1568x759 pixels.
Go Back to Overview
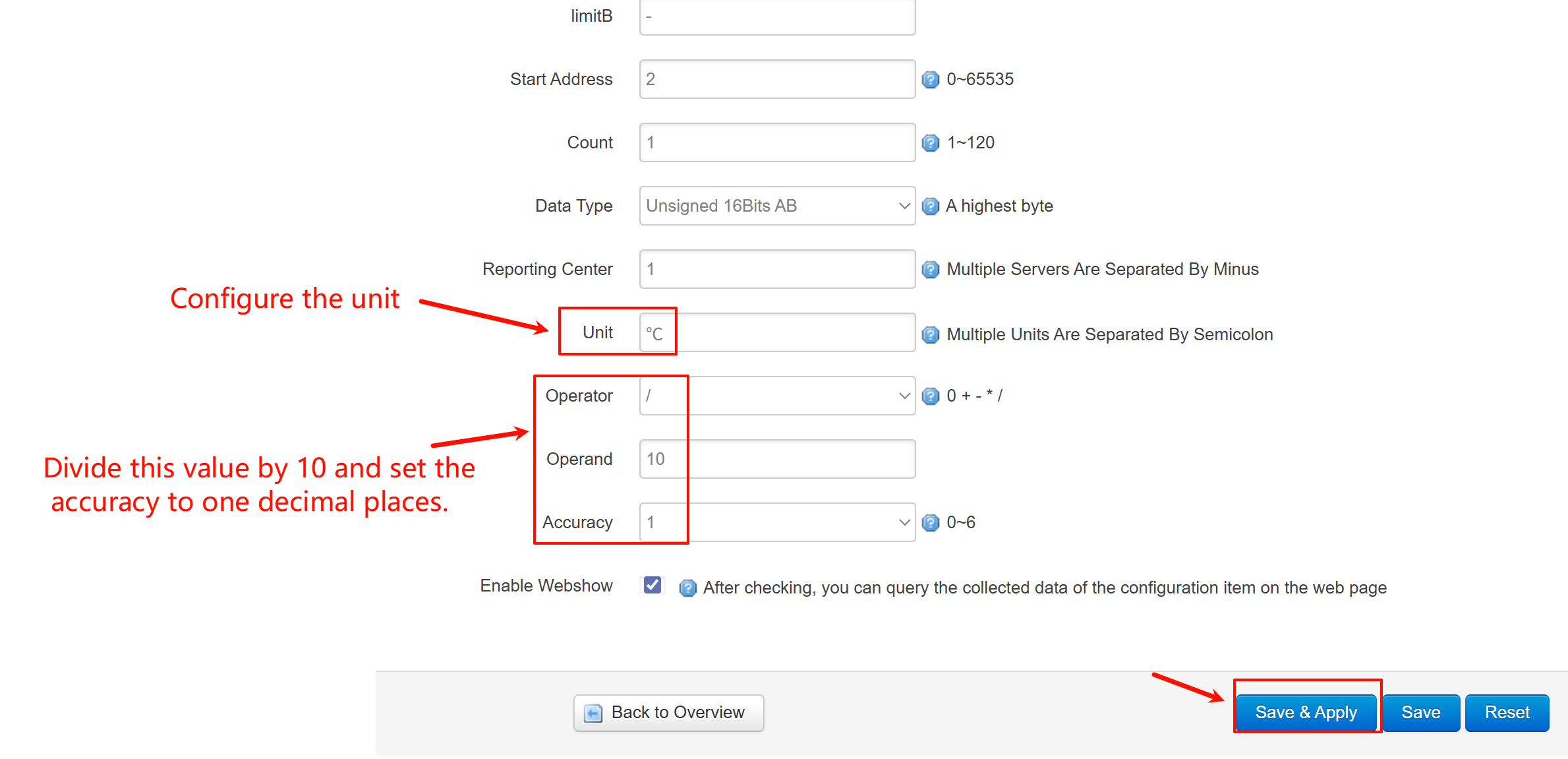(668, 712)
